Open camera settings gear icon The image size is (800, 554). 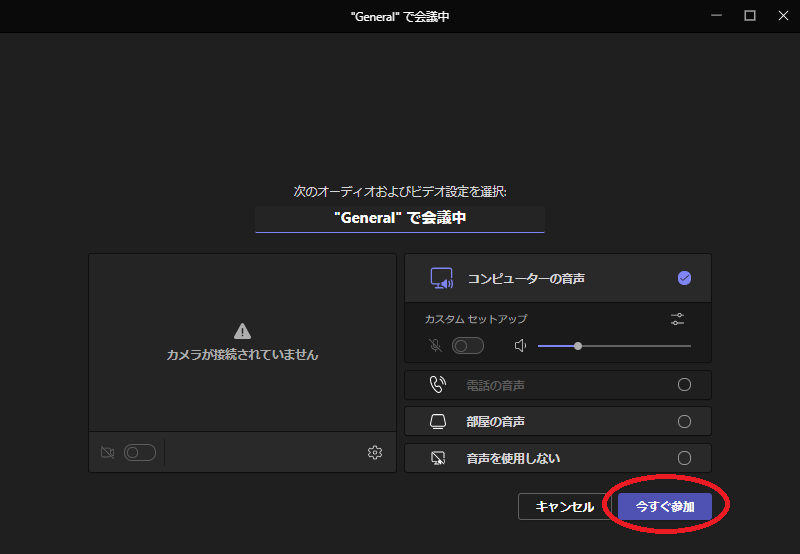point(375,452)
